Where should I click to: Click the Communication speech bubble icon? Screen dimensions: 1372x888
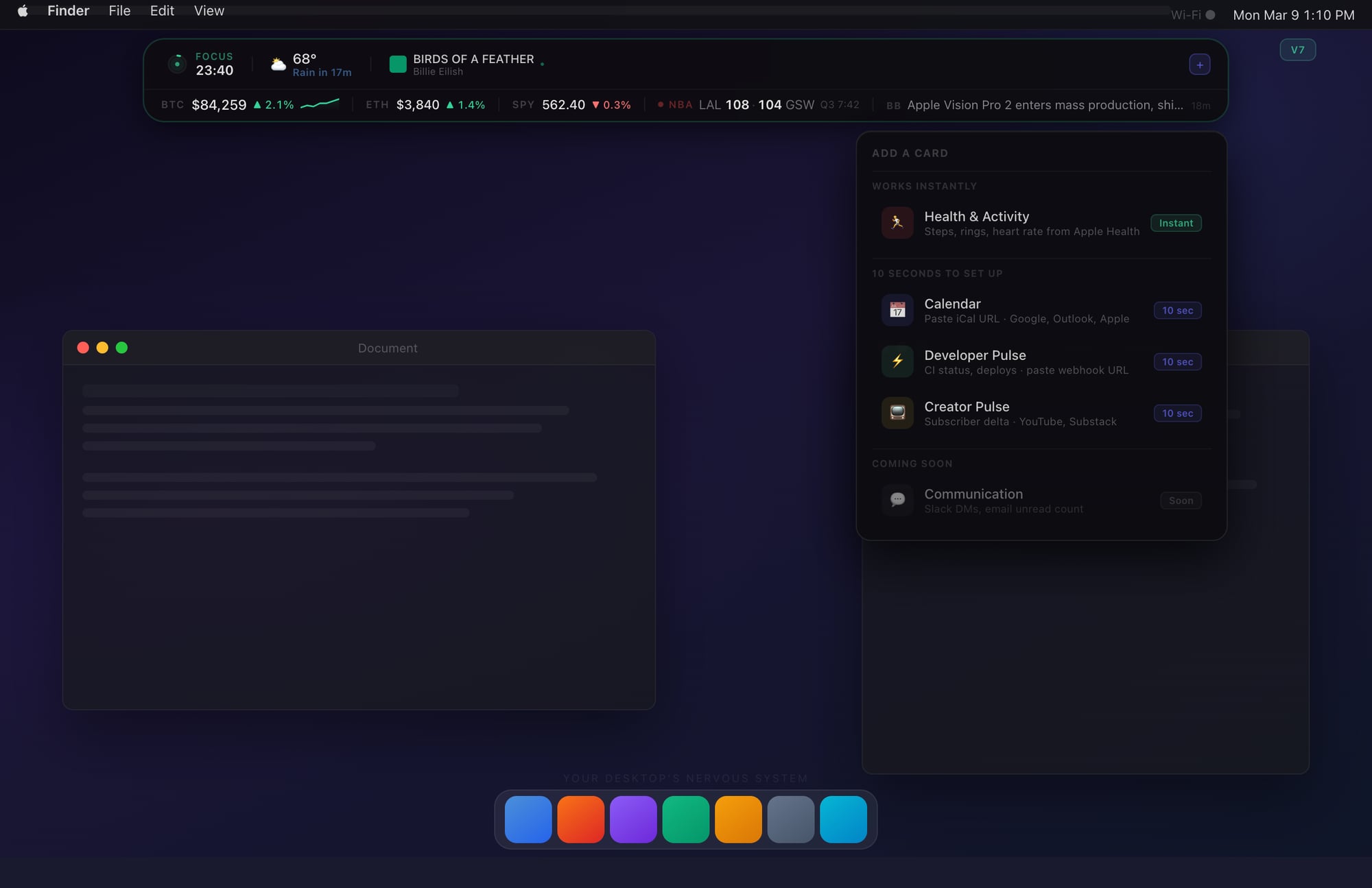(897, 500)
